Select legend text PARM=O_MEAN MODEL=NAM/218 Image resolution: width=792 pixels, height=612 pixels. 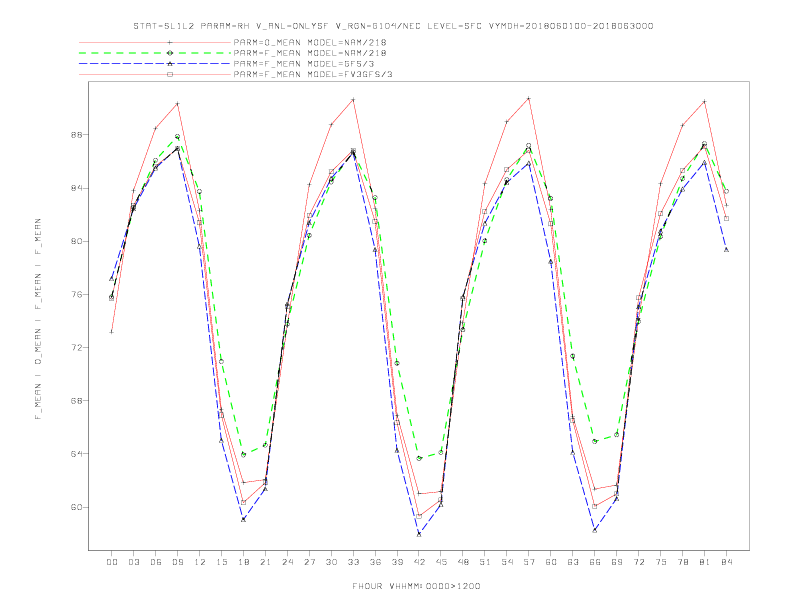click(310, 42)
